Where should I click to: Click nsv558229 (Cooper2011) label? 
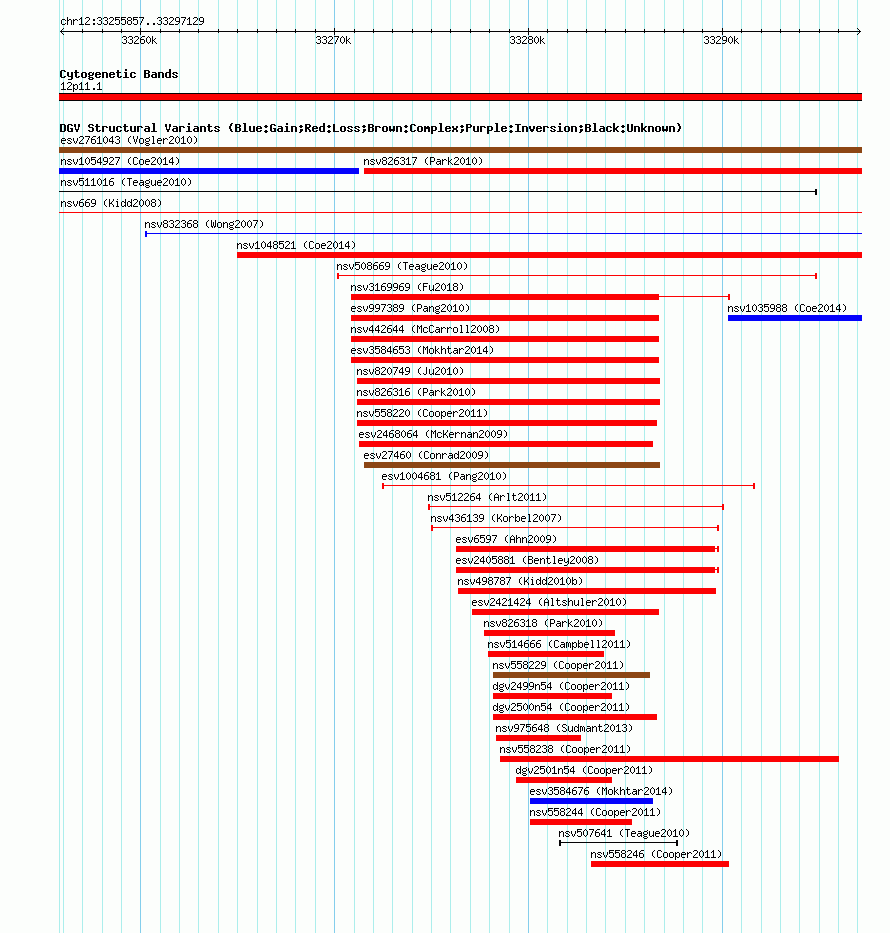[559, 666]
